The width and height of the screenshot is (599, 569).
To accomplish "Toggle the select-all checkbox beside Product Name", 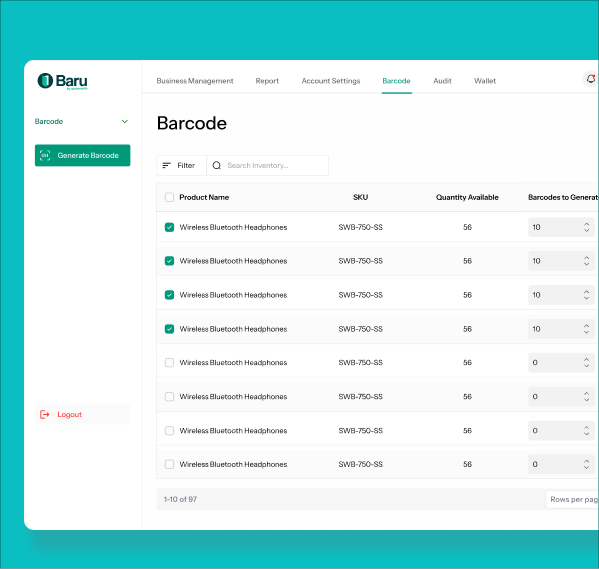I will [169, 197].
